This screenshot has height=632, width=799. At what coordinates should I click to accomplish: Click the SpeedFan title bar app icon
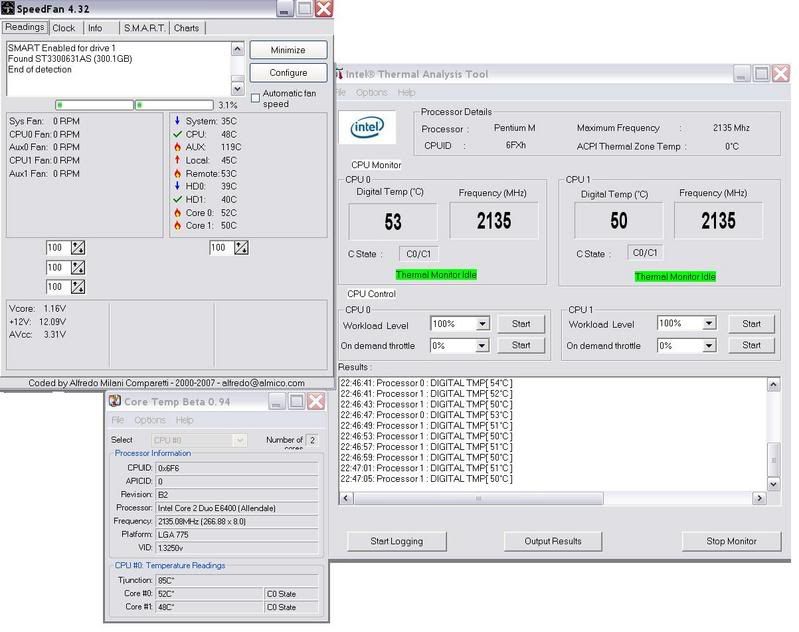(x=8, y=8)
